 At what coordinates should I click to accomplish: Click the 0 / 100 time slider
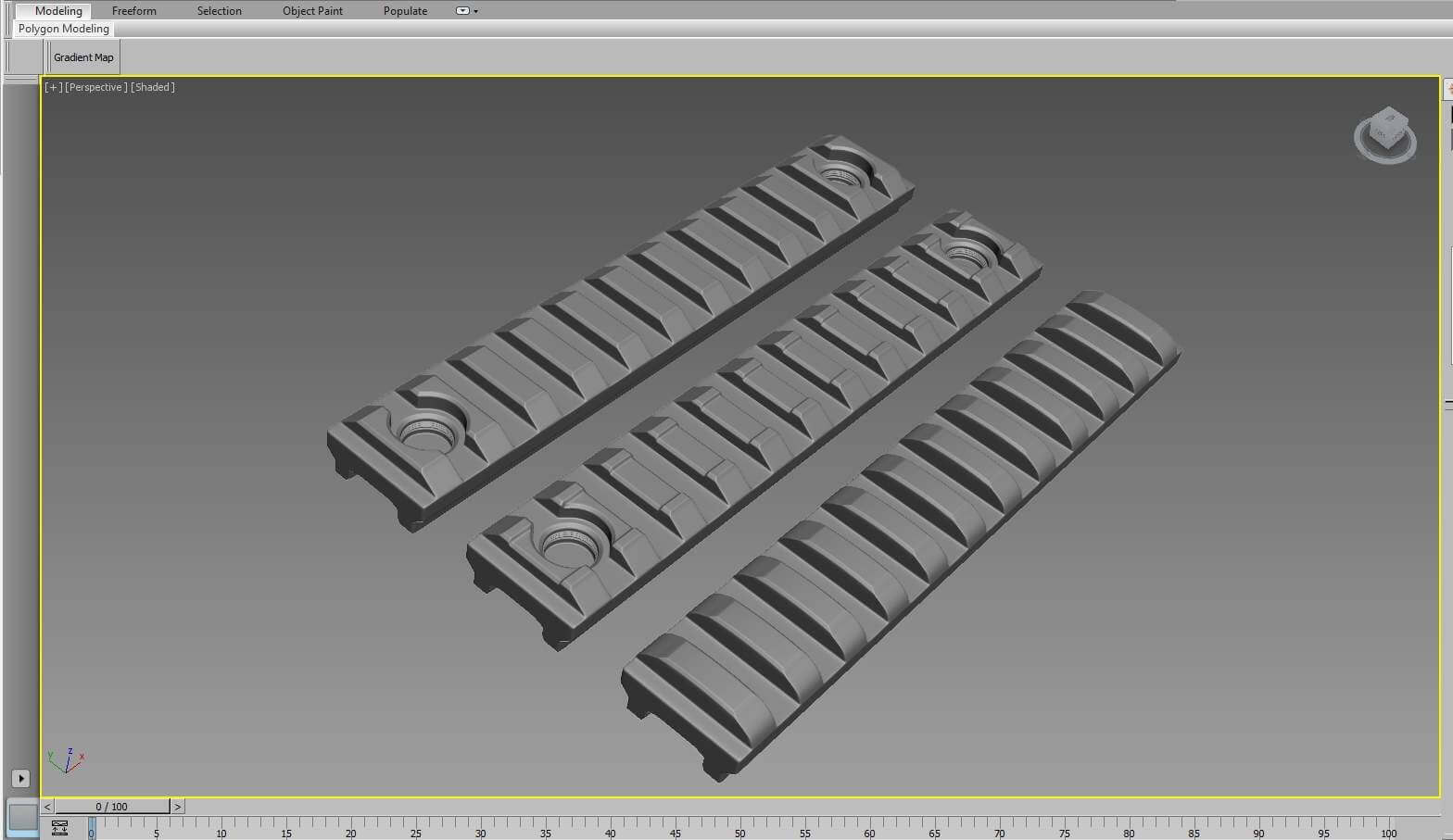pos(112,807)
